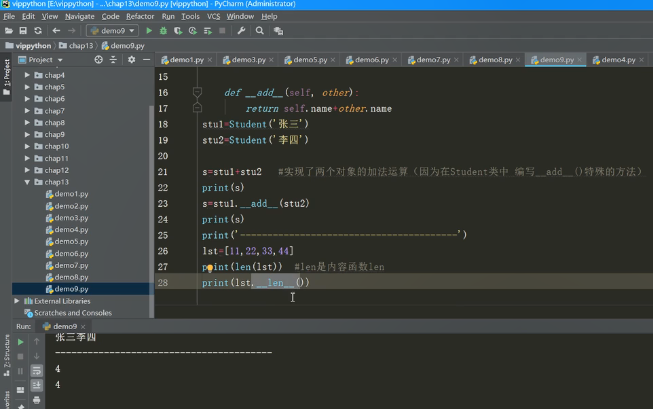Expand the chap5 folder
The width and height of the screenshot is (653, 409).
pos(27,87)
